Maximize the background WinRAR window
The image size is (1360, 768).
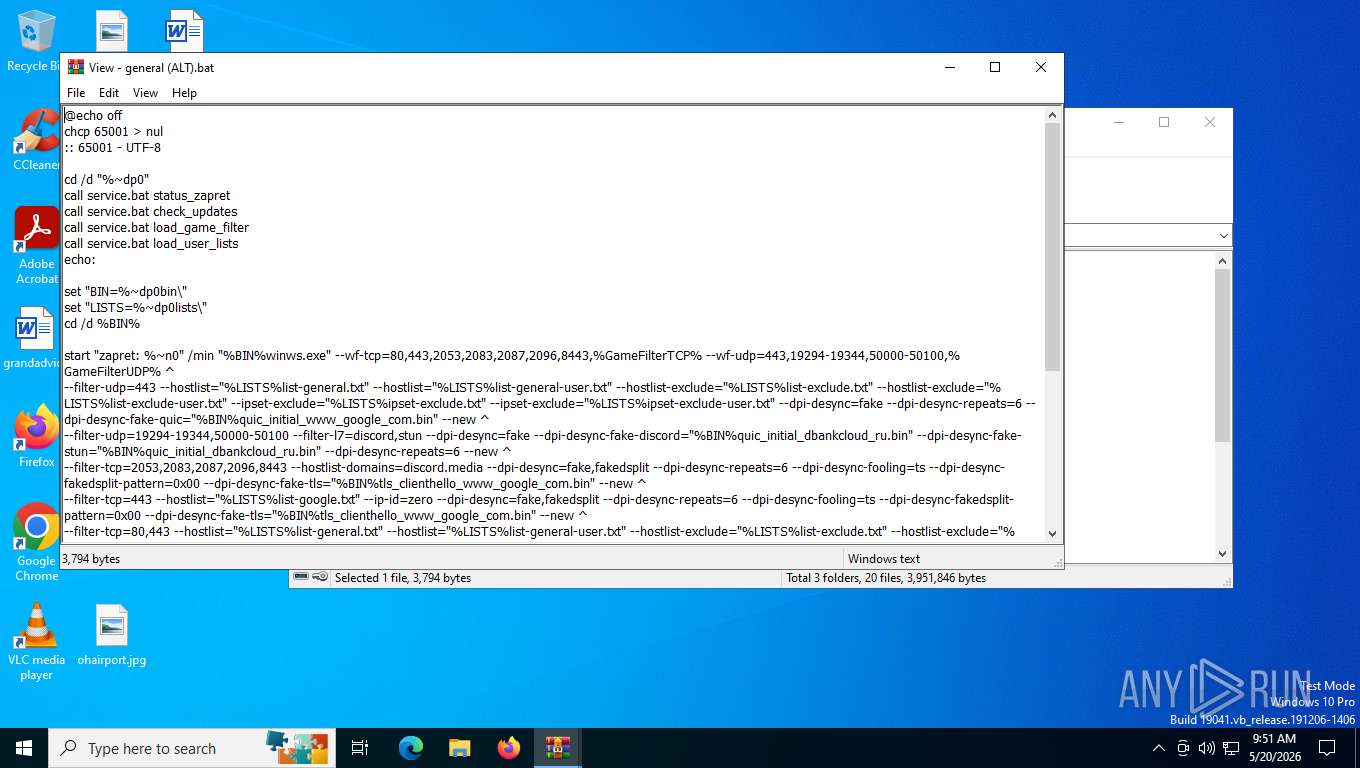click(1164, 122)
